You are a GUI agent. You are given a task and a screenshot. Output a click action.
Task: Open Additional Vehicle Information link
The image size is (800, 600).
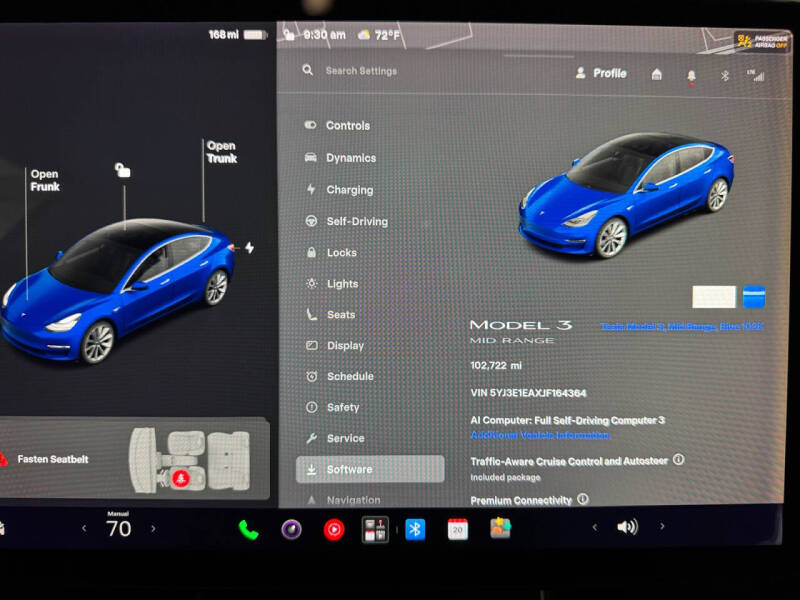pos(540,435)
